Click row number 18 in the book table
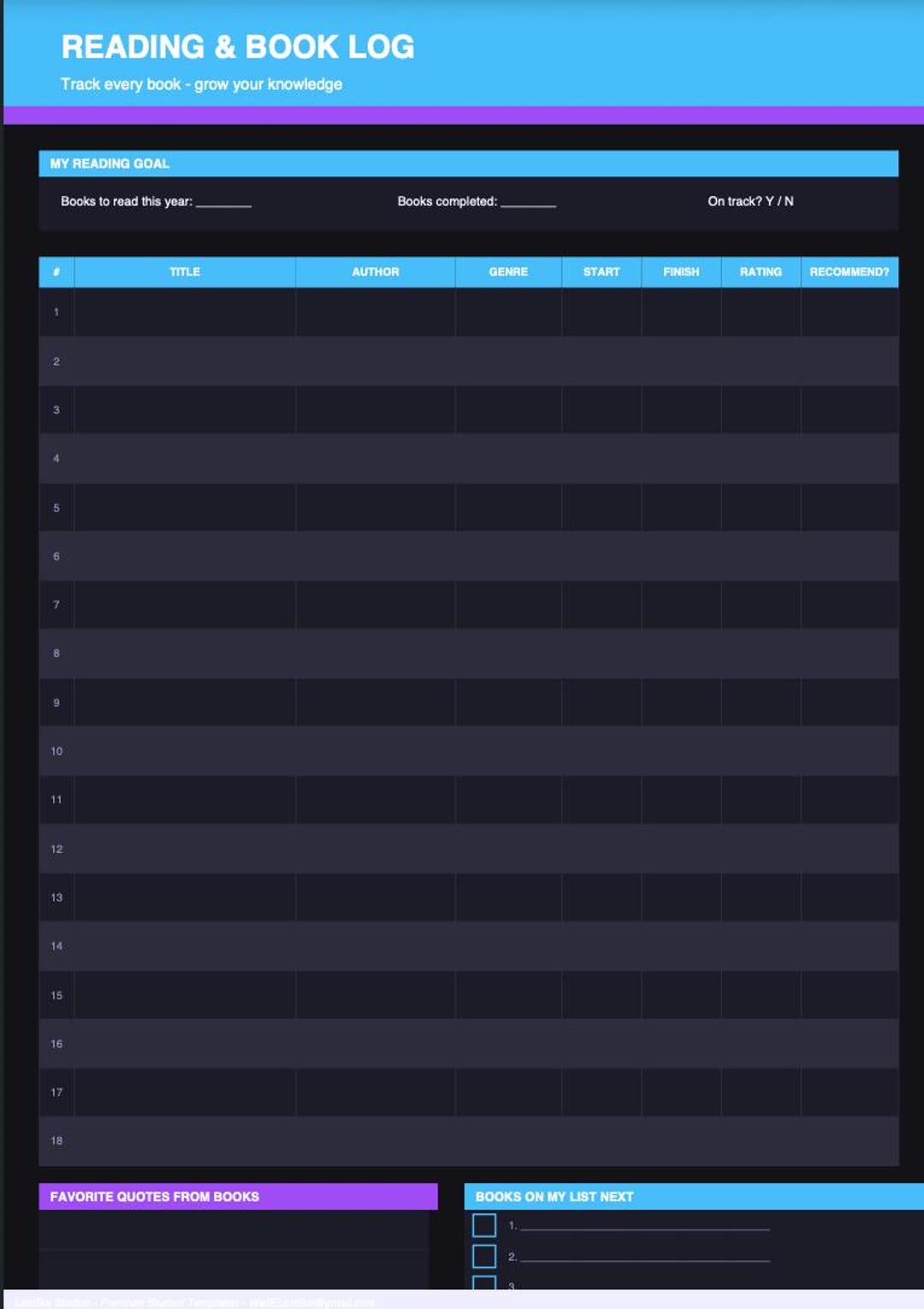 point(56,1140)
